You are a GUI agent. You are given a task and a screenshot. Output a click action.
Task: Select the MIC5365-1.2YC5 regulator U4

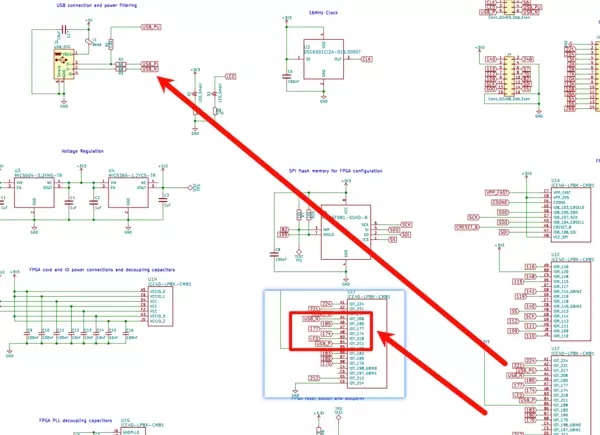point(127,188)
